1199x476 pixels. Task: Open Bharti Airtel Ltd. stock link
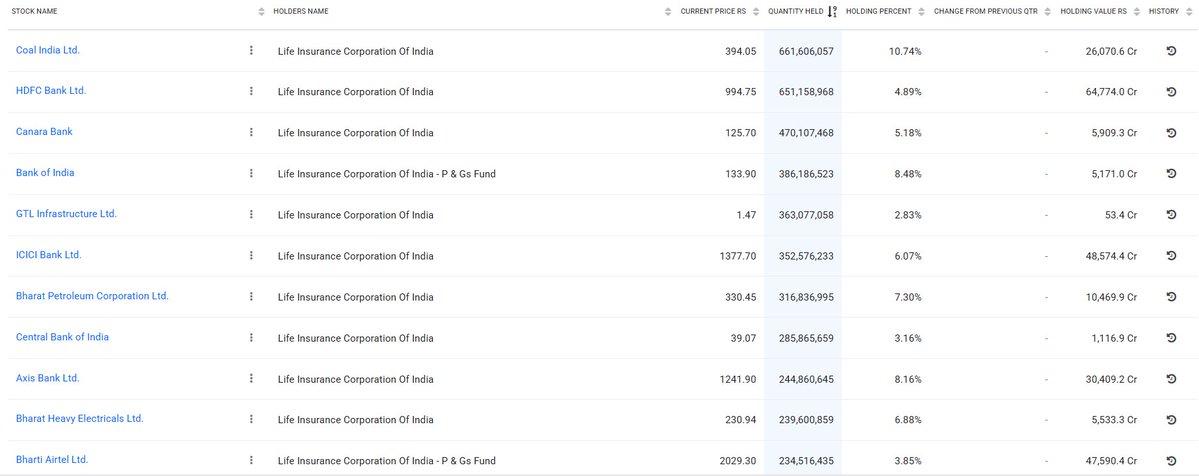[x=52, y=460]
